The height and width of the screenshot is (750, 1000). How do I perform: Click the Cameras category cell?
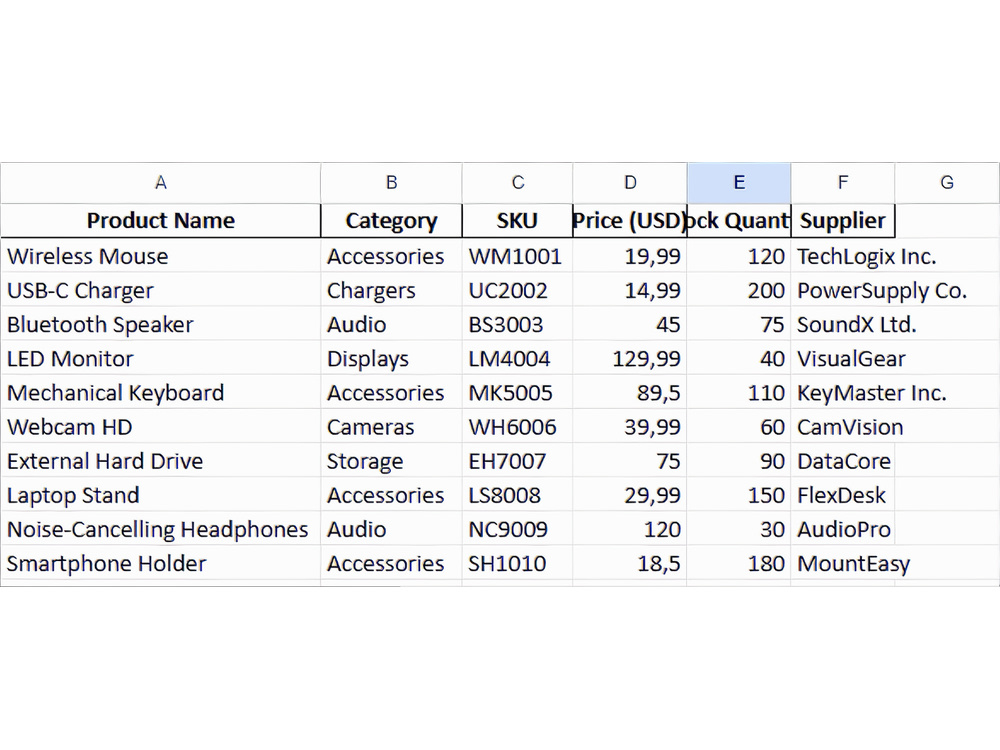[392, 427]
